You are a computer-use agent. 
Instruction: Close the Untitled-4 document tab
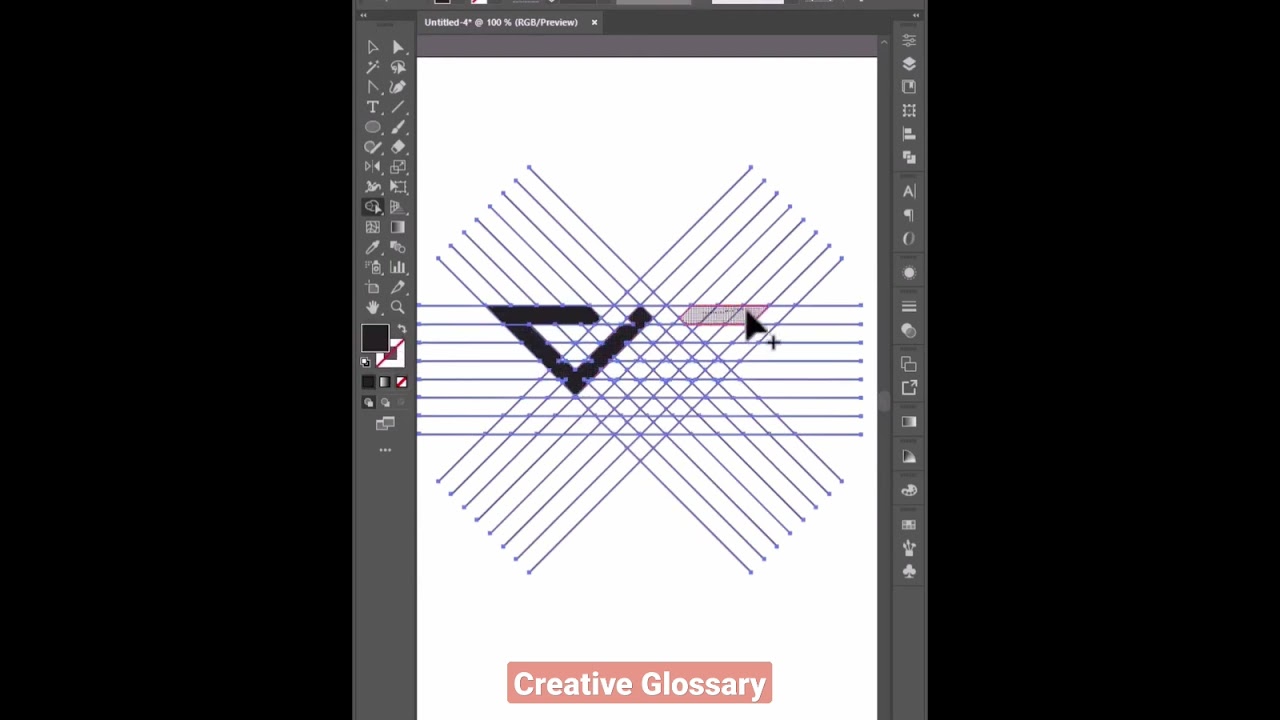(594, 22)
